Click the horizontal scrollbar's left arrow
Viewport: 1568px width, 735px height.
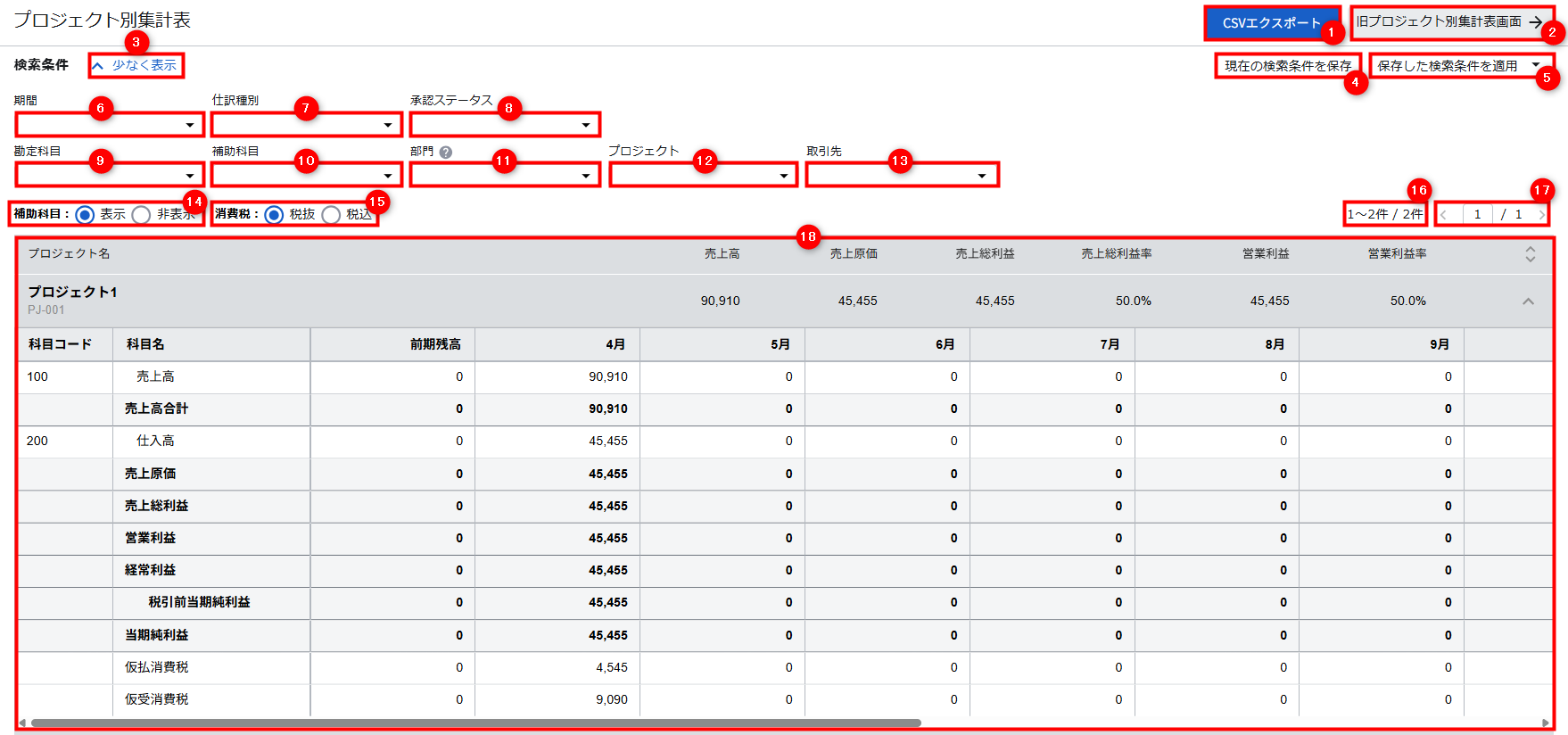pyautogui.click(x=22, y=723)
